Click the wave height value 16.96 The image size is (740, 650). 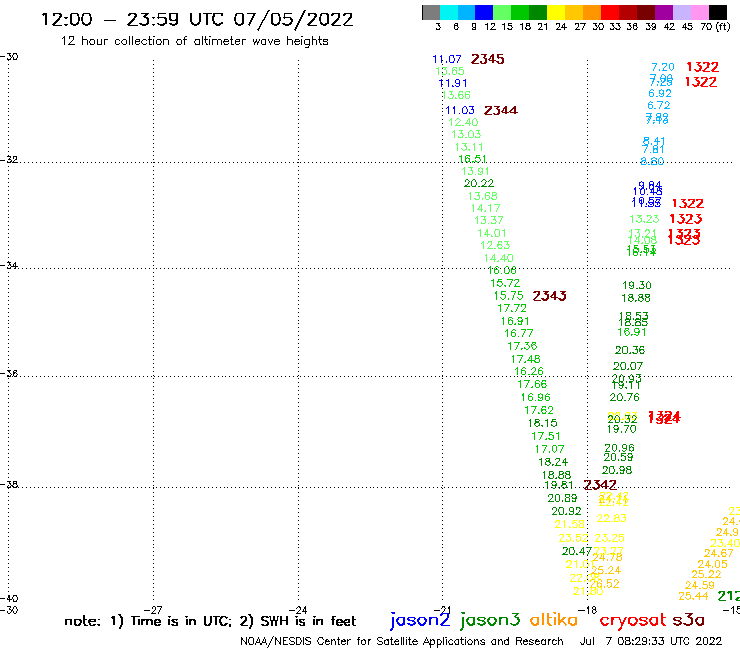(x=536, y=397)
